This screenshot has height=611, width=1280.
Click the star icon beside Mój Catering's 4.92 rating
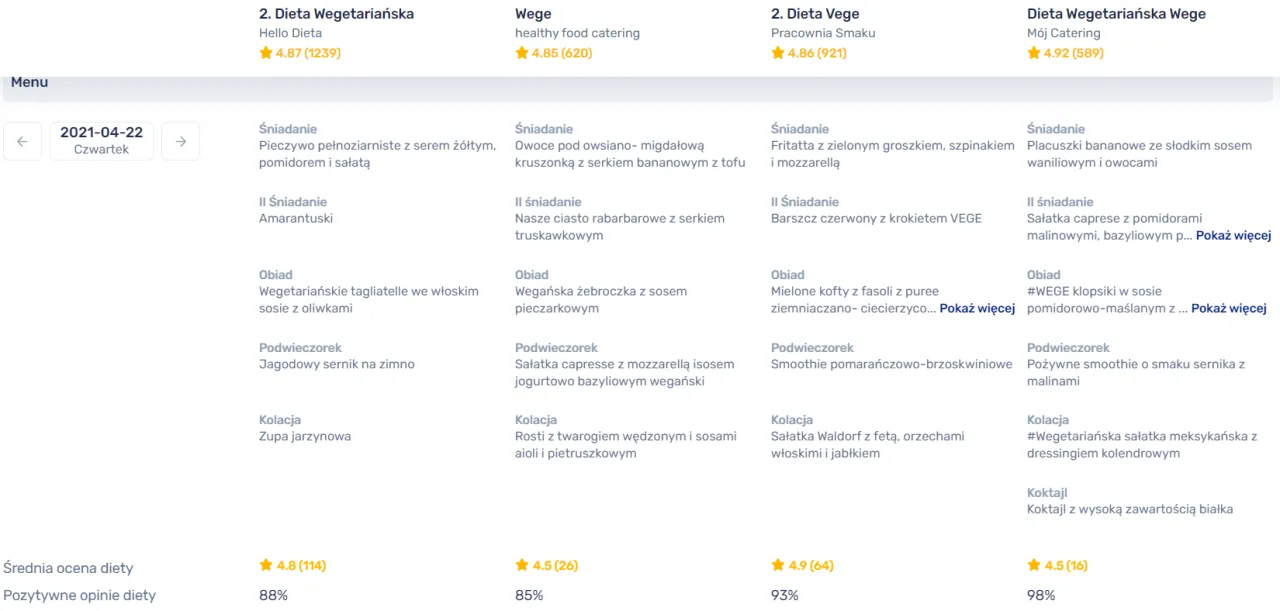1034,52
